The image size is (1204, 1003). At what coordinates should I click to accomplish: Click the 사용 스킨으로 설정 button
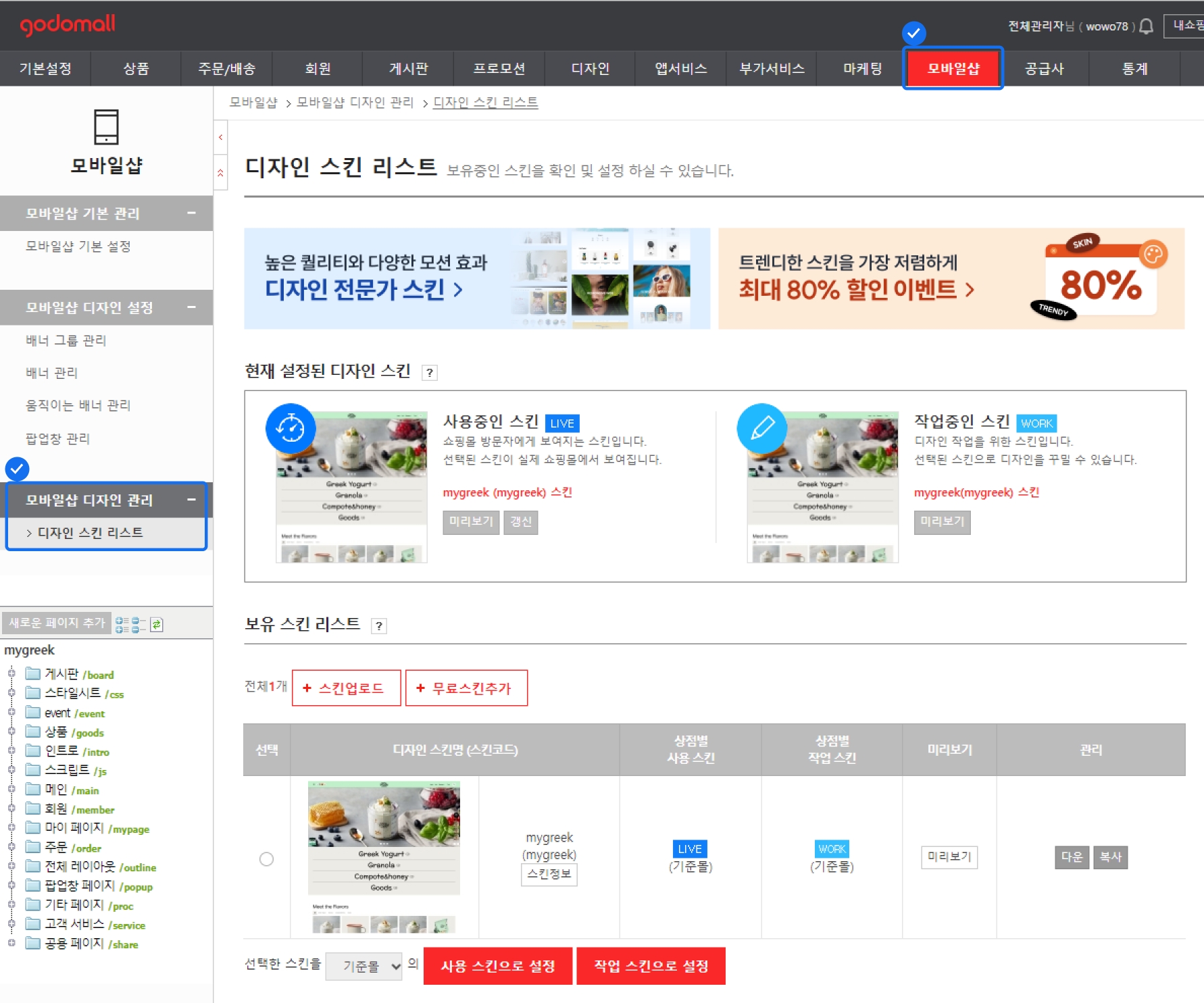click(498, 967)
